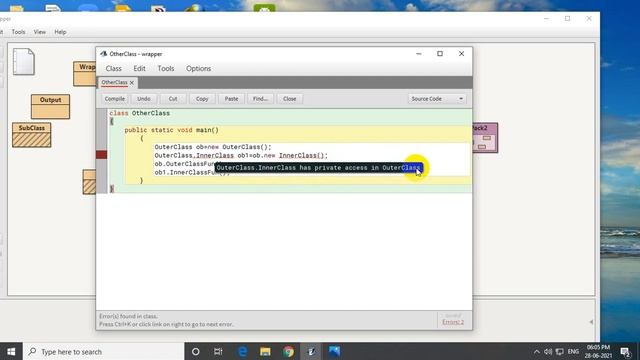Close the OtherClass tab

132,83
